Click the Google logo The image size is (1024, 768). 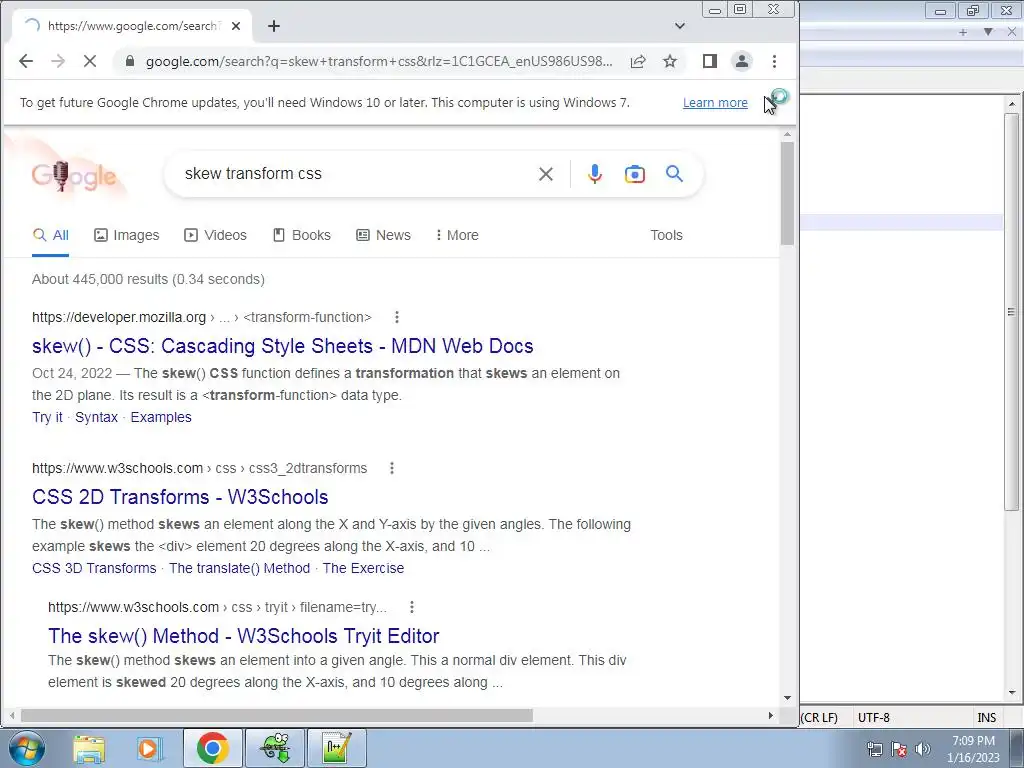coord(74,176)
